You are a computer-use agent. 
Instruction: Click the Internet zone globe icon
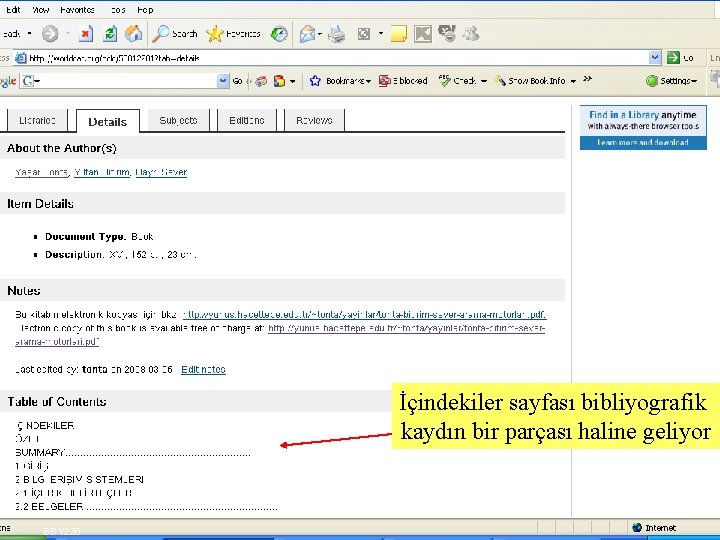coord(637,528)
